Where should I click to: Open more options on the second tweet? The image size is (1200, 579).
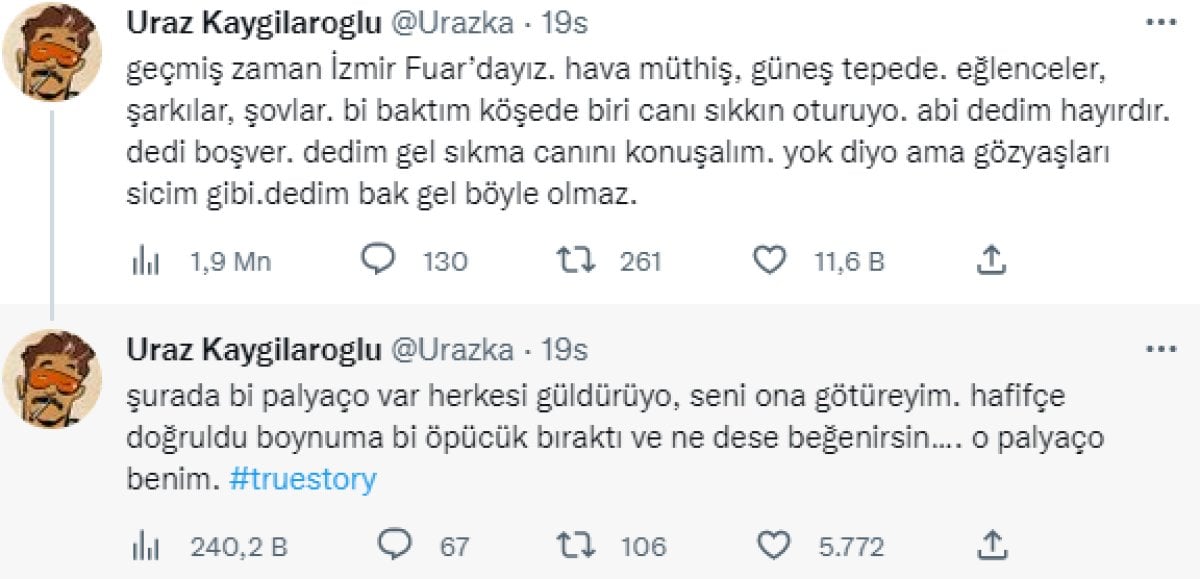click(1161, 350)
